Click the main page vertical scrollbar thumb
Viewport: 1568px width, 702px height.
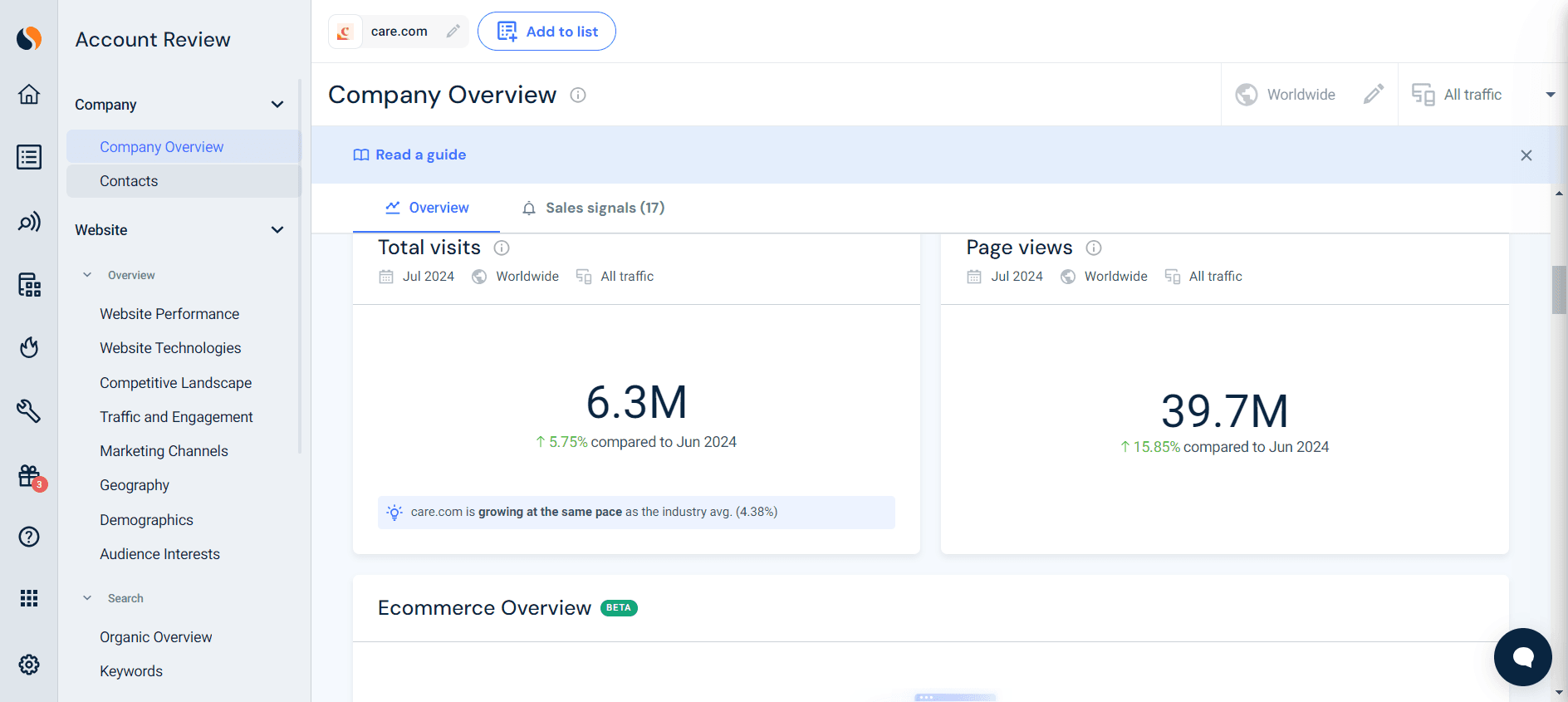click(x=1559, y=290)
